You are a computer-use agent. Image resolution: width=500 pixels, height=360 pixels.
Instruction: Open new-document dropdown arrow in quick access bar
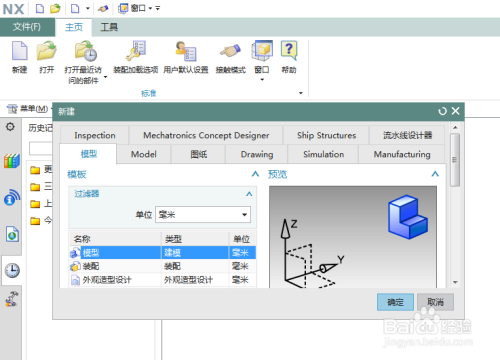click(x=88, y=8)
